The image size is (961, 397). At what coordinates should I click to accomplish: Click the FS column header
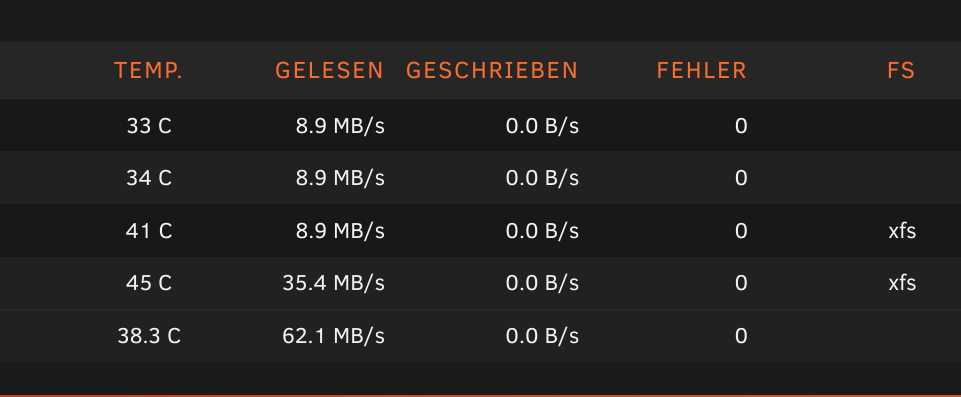click(x=901, y=71)
